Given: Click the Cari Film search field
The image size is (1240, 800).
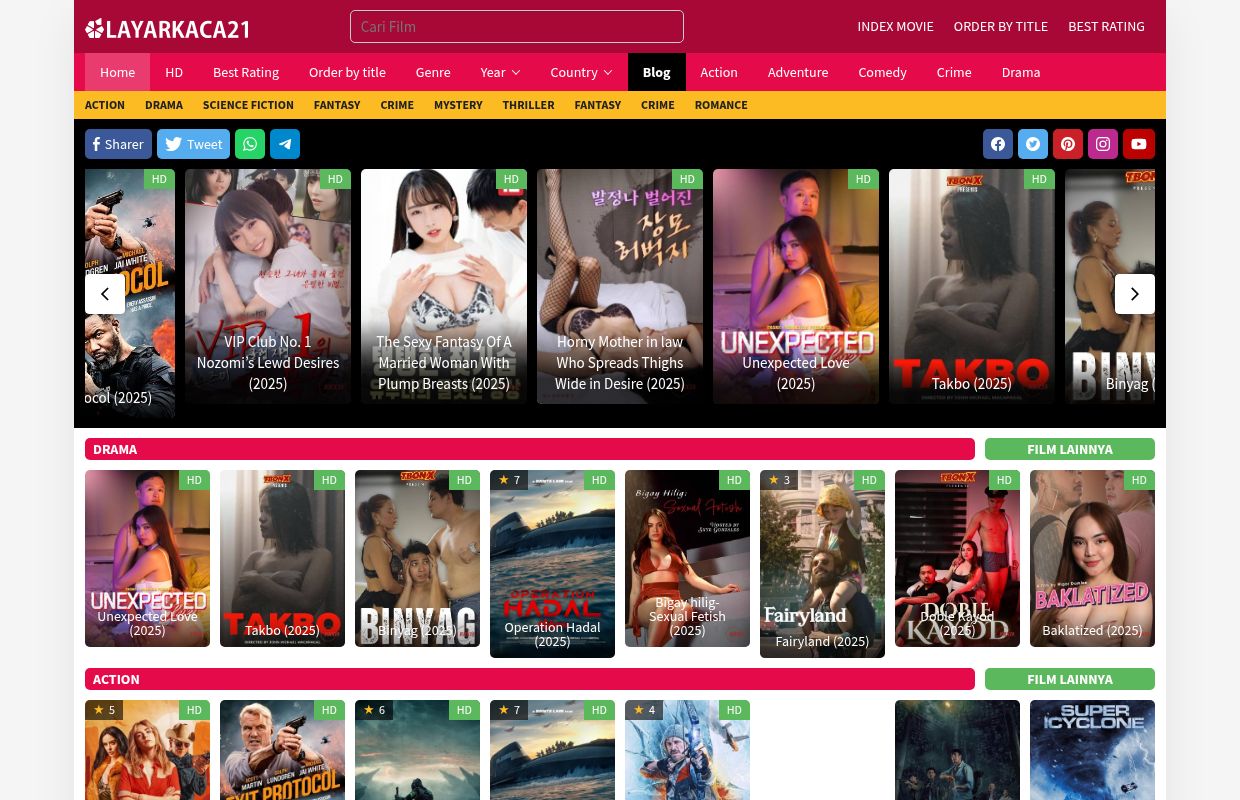Looking at the screenshot, I should pyautogui.click(x=517, y=27).
